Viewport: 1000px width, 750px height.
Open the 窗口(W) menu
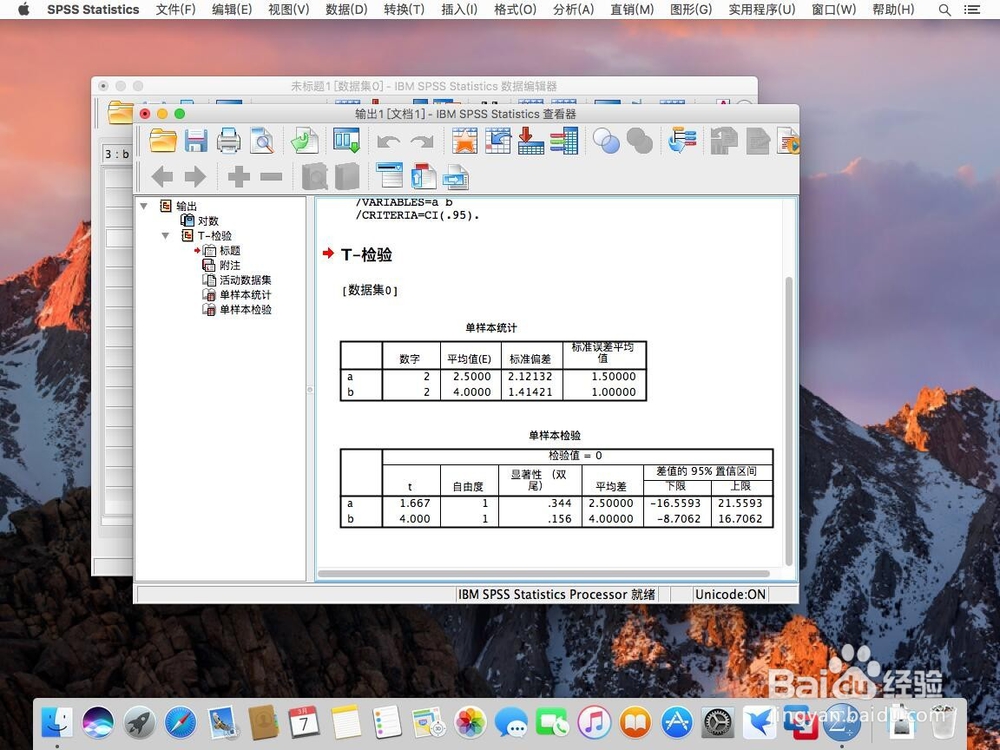834,10
